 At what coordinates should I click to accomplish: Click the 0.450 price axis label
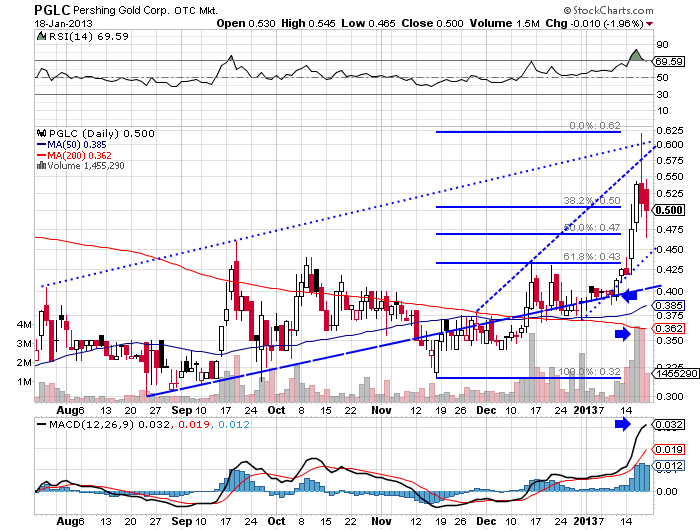click(670, 249)
